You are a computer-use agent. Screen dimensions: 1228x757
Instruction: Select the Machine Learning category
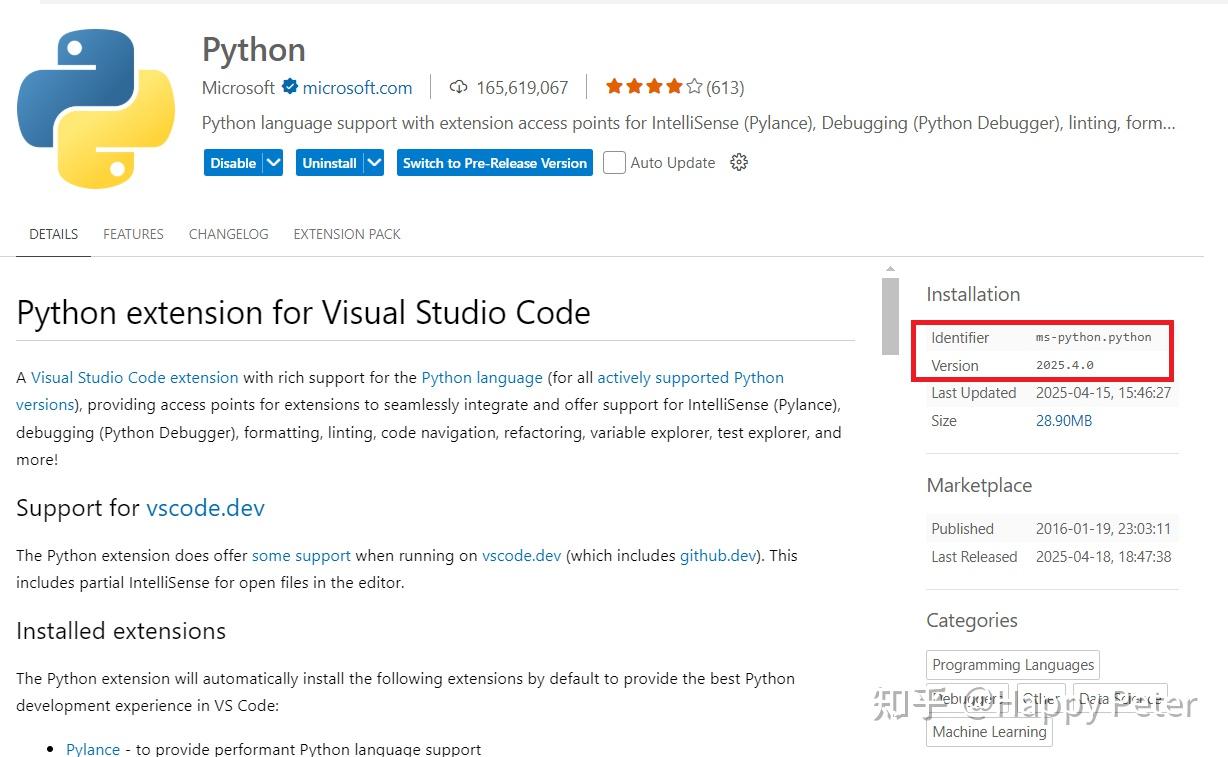pos(989,732)
